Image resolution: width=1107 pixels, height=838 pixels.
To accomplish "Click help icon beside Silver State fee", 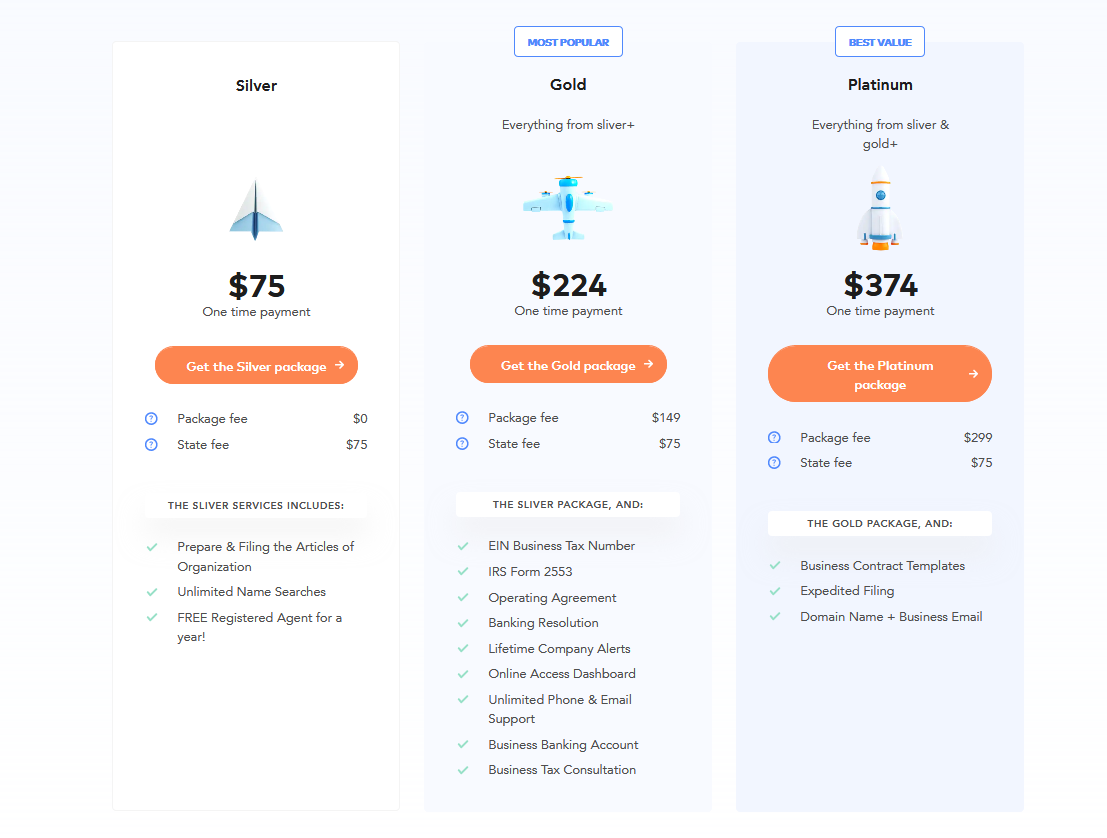I will (151, 445).
